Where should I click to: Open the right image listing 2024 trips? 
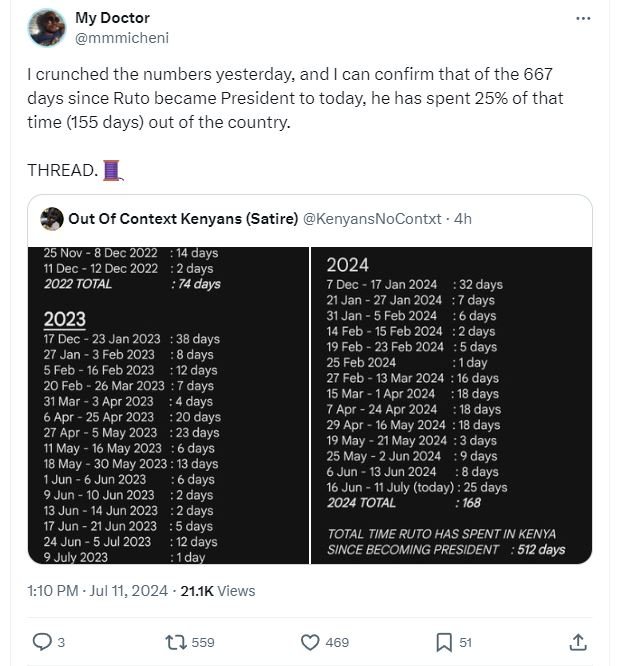click(x=451, y=405)
